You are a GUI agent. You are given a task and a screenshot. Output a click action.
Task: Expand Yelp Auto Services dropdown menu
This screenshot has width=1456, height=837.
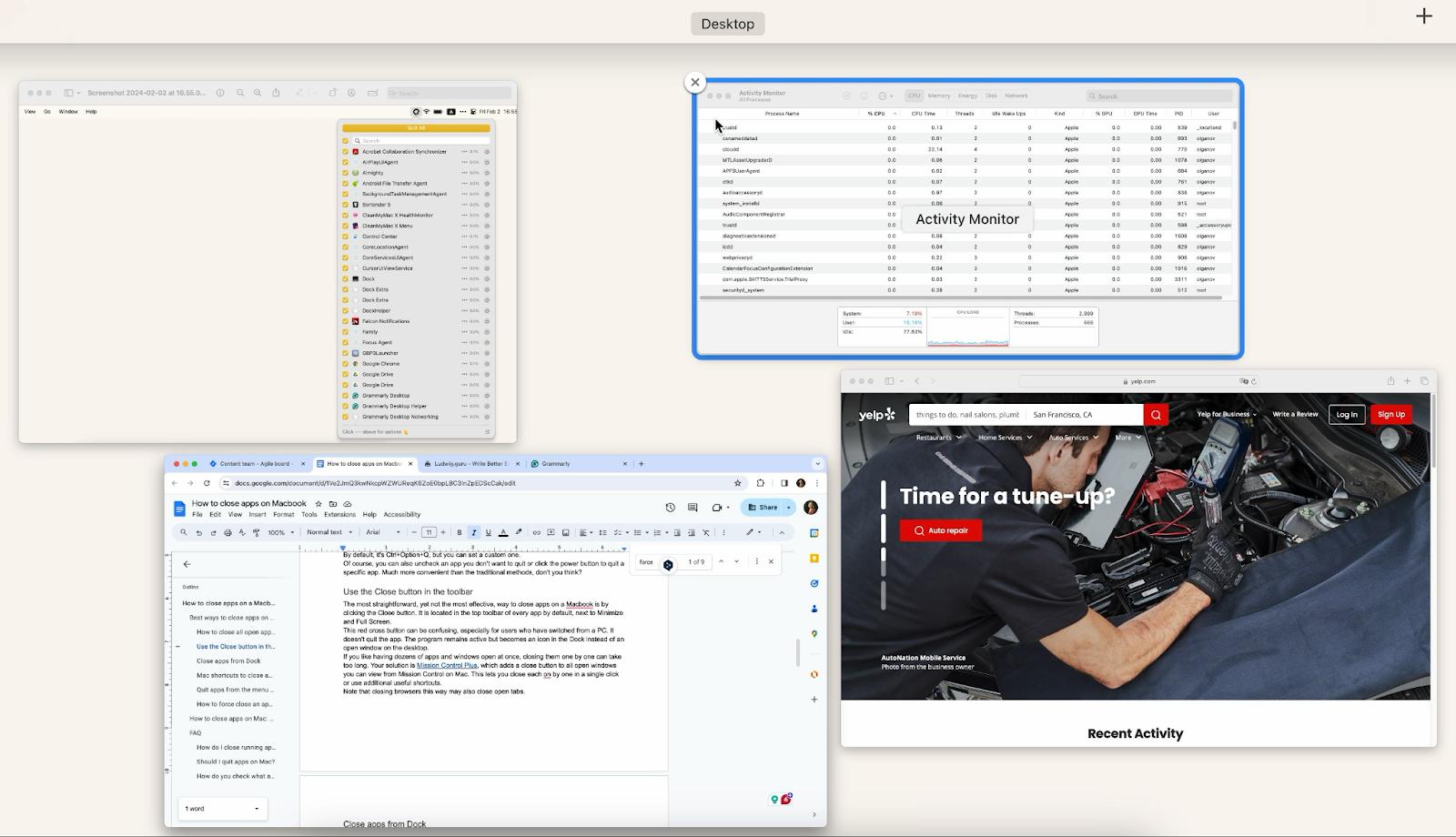coord(1074,438)
